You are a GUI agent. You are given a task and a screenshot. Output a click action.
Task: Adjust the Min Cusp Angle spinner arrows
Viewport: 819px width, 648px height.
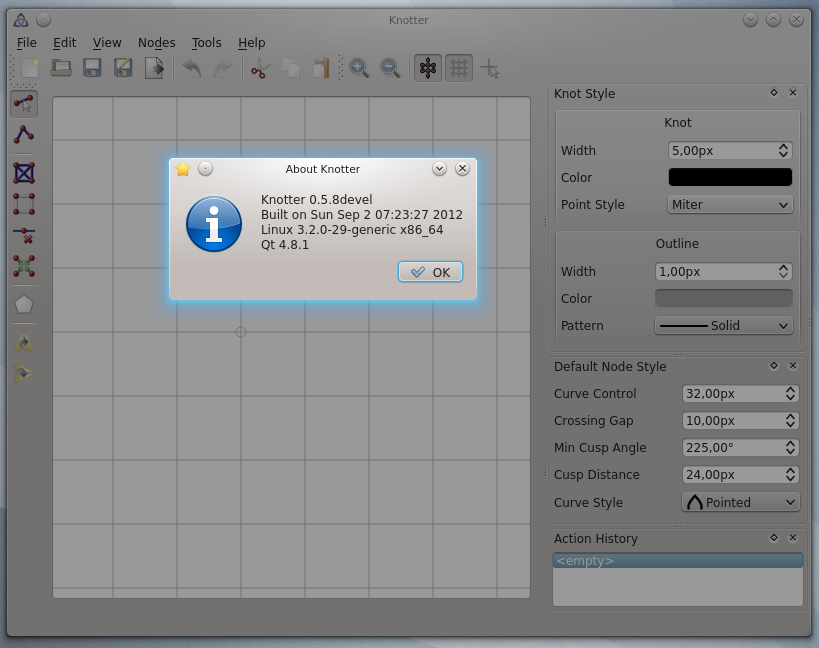[790, 447]
